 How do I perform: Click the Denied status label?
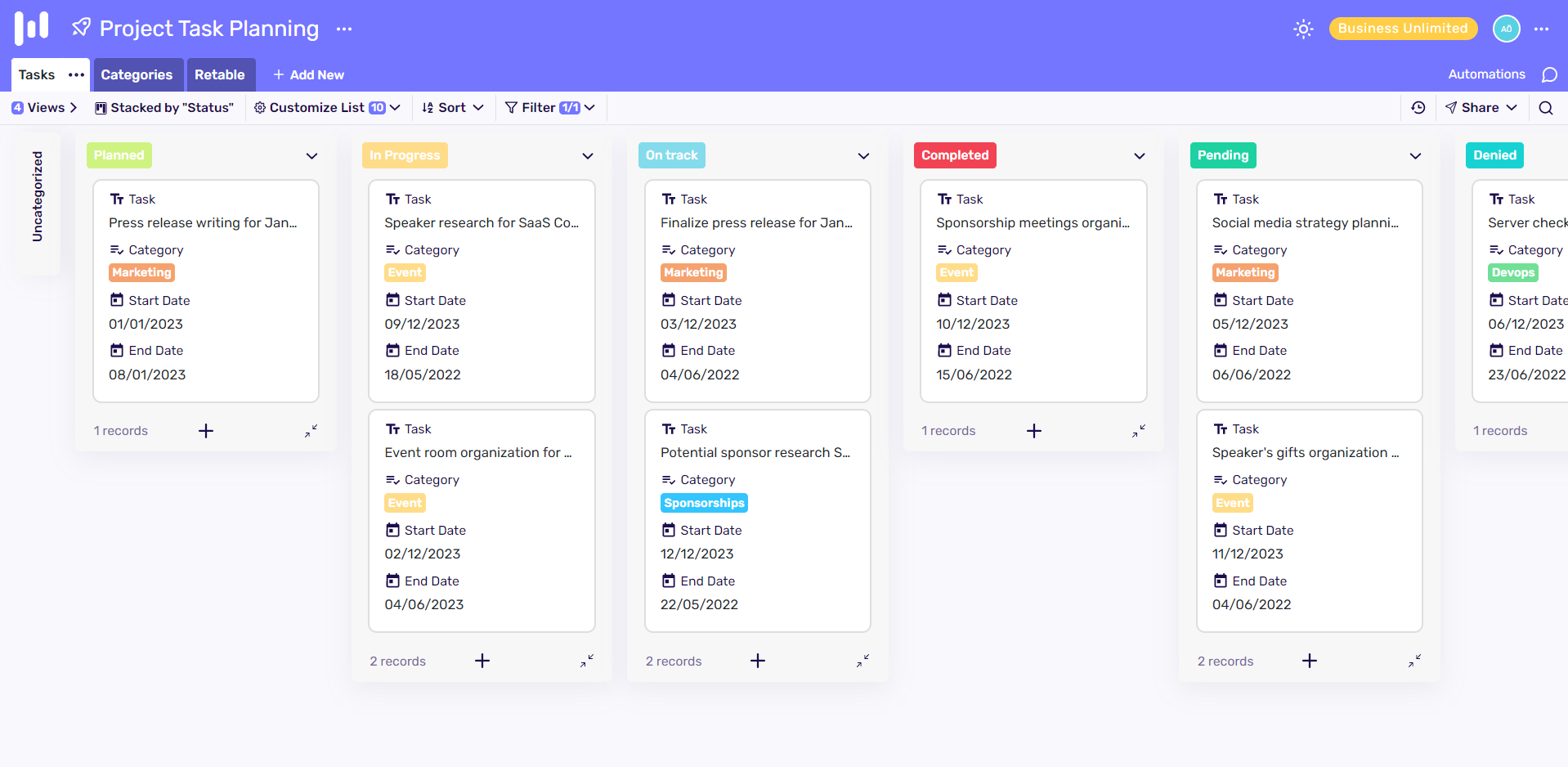click(1494, 155)
